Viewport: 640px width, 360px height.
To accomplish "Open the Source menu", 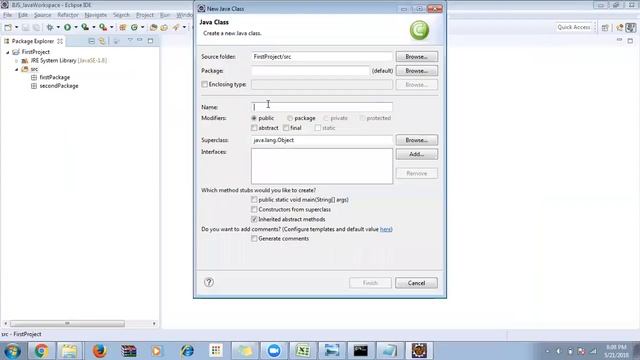I will [x=42, y=15].
